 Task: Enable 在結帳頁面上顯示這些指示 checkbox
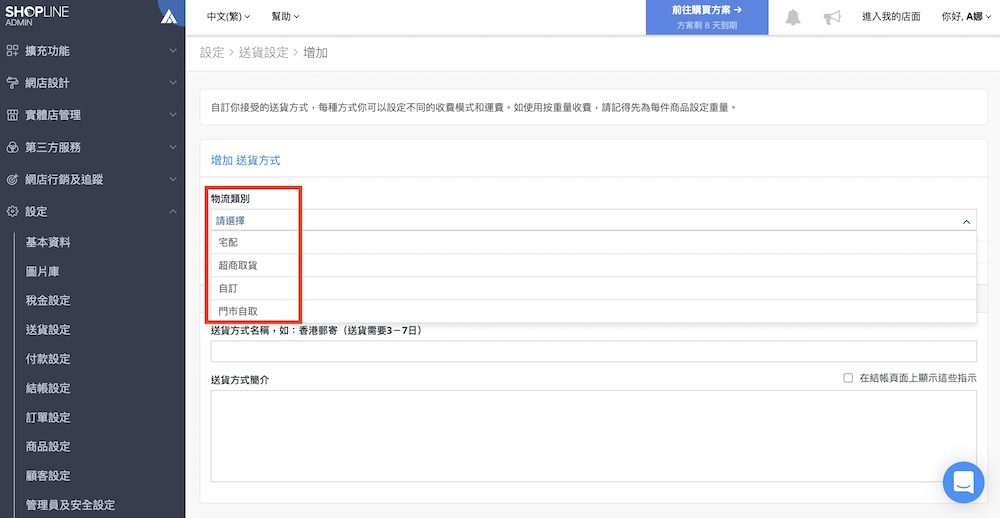[848, 378]
